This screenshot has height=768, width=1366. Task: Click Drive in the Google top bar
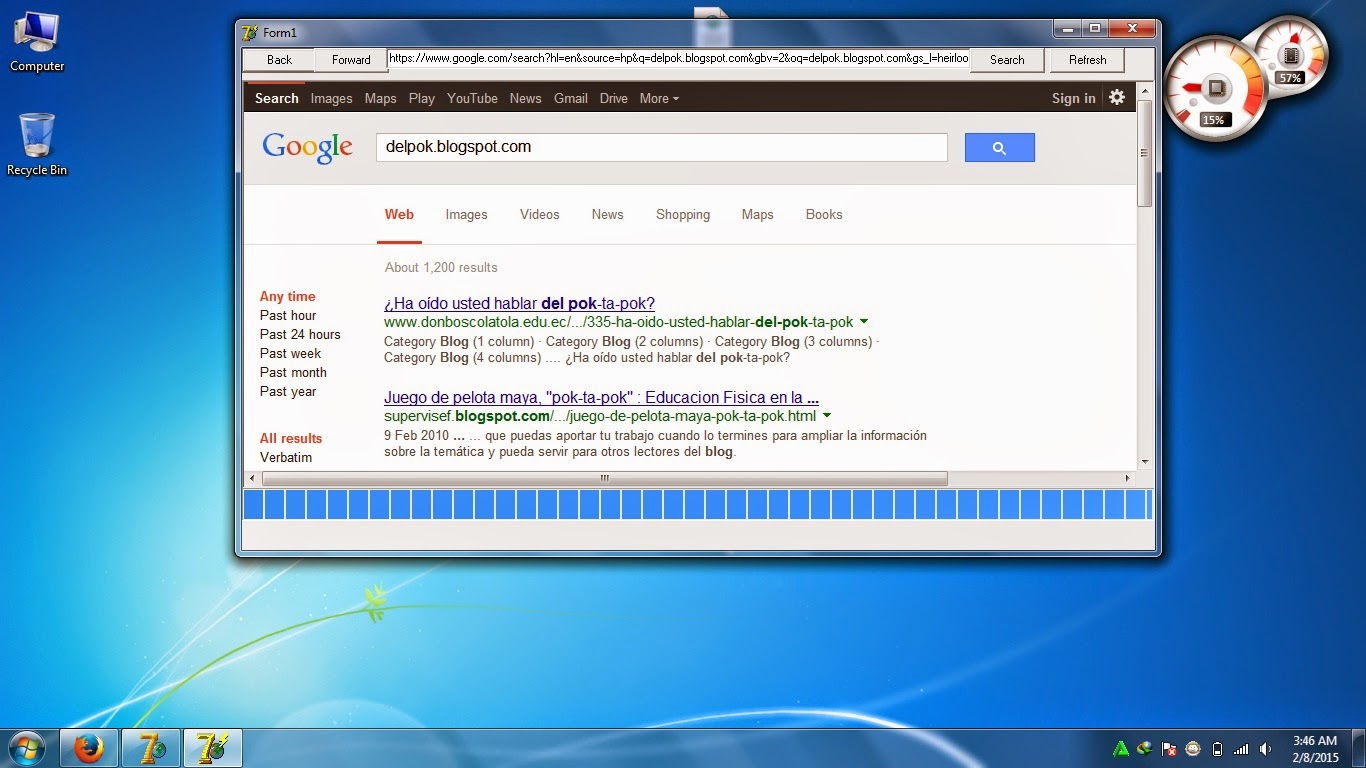[613, 98]
